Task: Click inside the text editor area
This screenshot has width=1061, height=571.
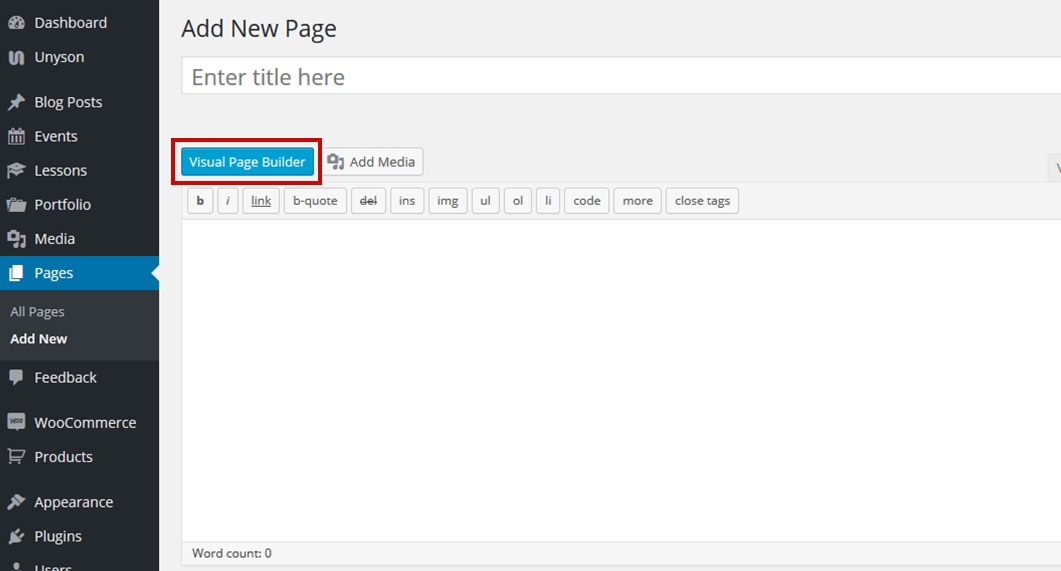Action: click(x=620, y=380)
